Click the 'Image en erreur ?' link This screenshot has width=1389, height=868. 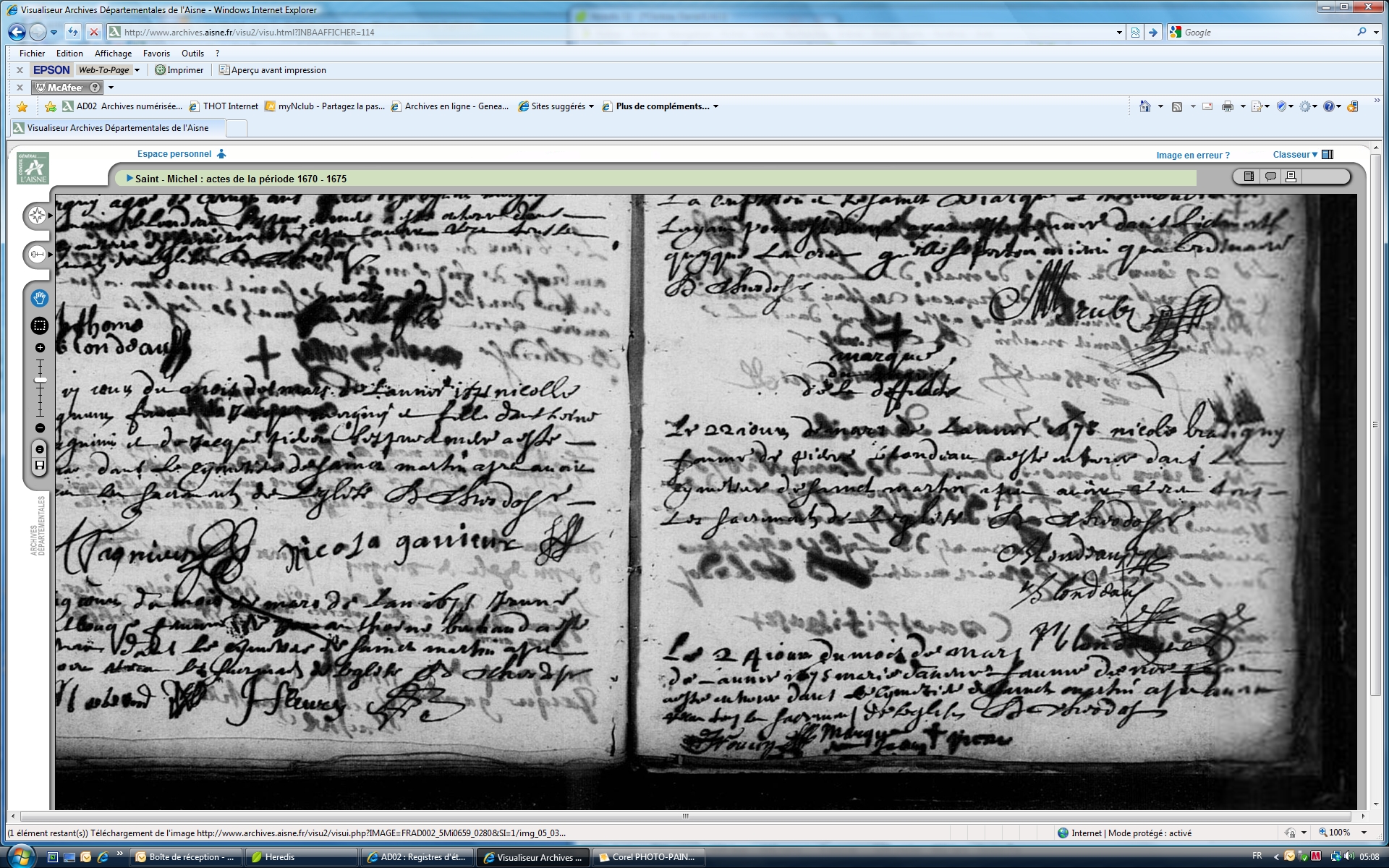(x=1192, y=156)
